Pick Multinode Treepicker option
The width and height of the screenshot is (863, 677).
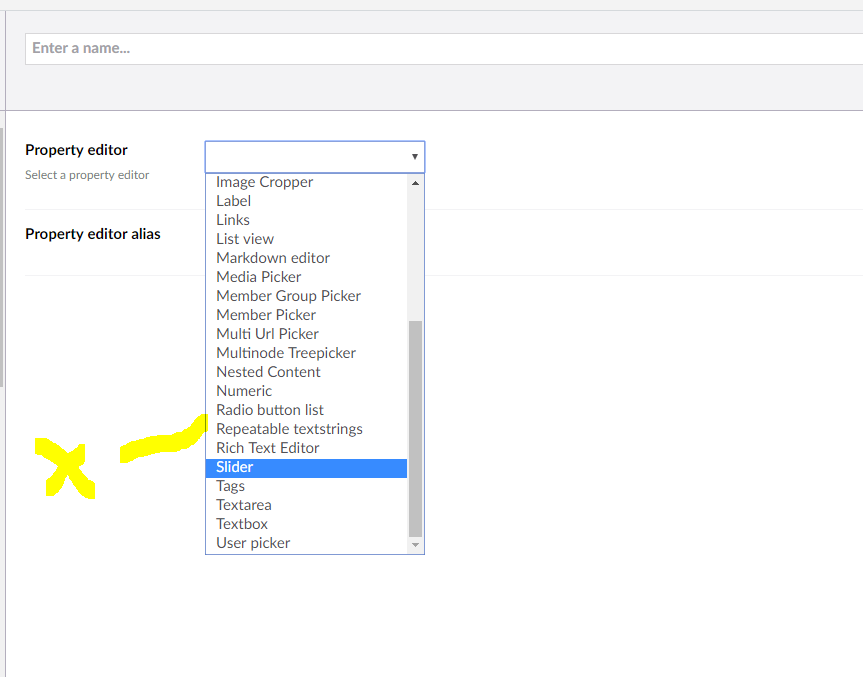(x=307, y=353)
